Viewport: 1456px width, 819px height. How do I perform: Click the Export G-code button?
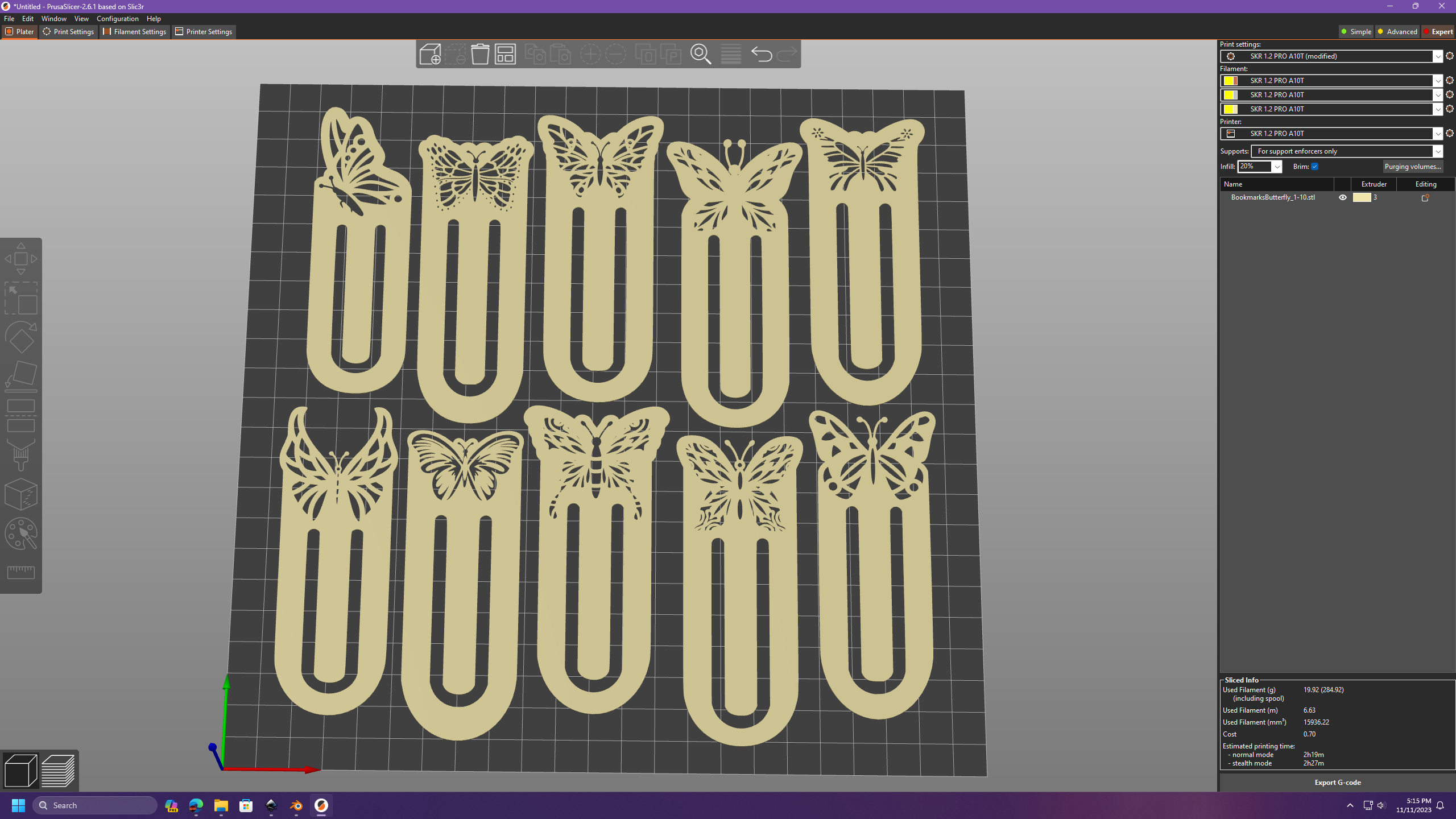[x=1337, y=783]
